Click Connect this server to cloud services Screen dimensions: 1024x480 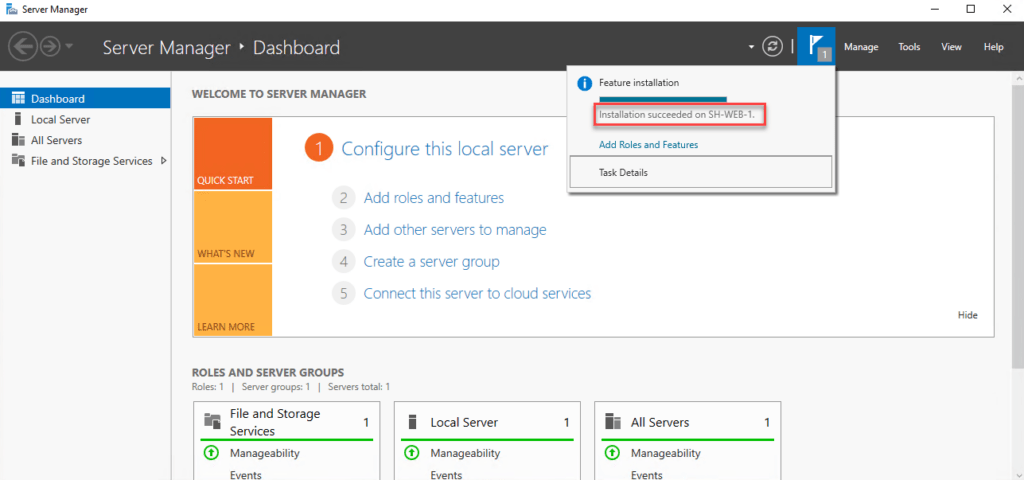[x=477, y=294]
